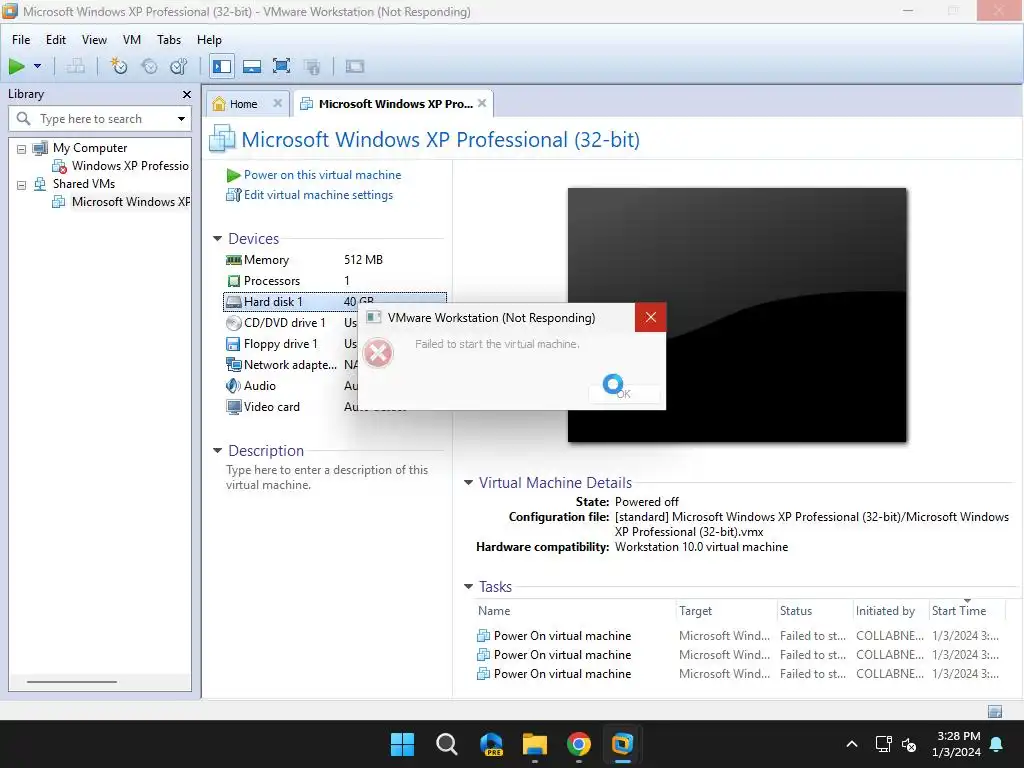
Task: Open the notification bell in system tray
Action: pyautogui.click(x=997, y=744)
